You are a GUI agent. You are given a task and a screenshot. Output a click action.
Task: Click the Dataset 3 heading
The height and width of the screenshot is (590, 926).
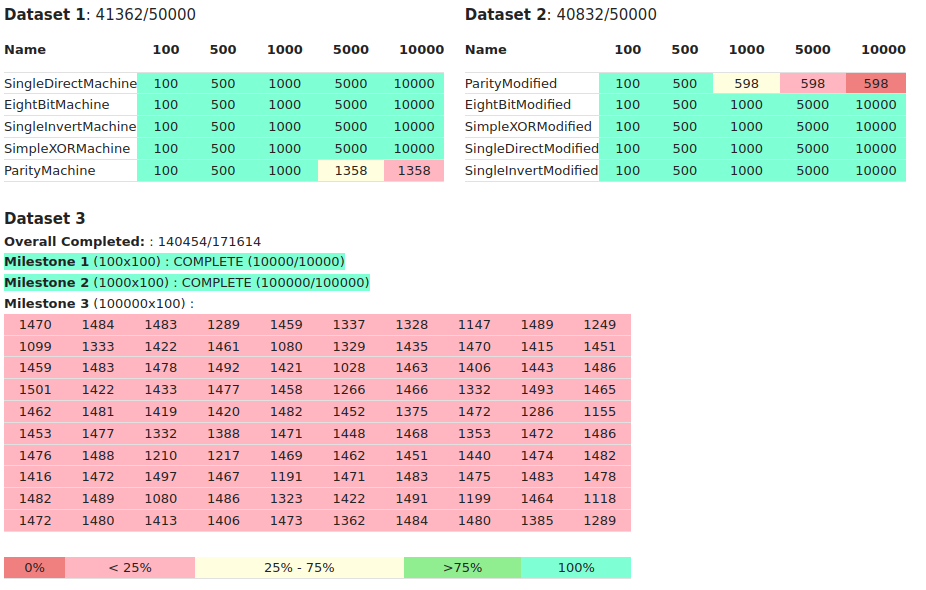(x=45, y=218)
